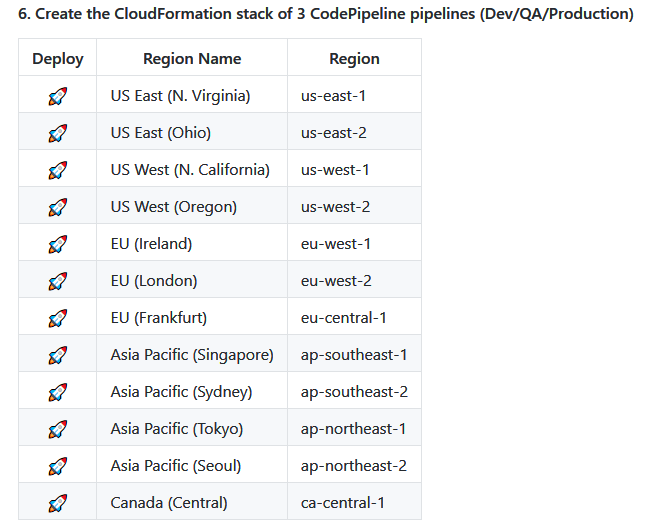The height and width of the screenshot is (530, 655).
Task: Click the Asia Pacific (Sydney) rocket icon
Action: pos(57,392)
